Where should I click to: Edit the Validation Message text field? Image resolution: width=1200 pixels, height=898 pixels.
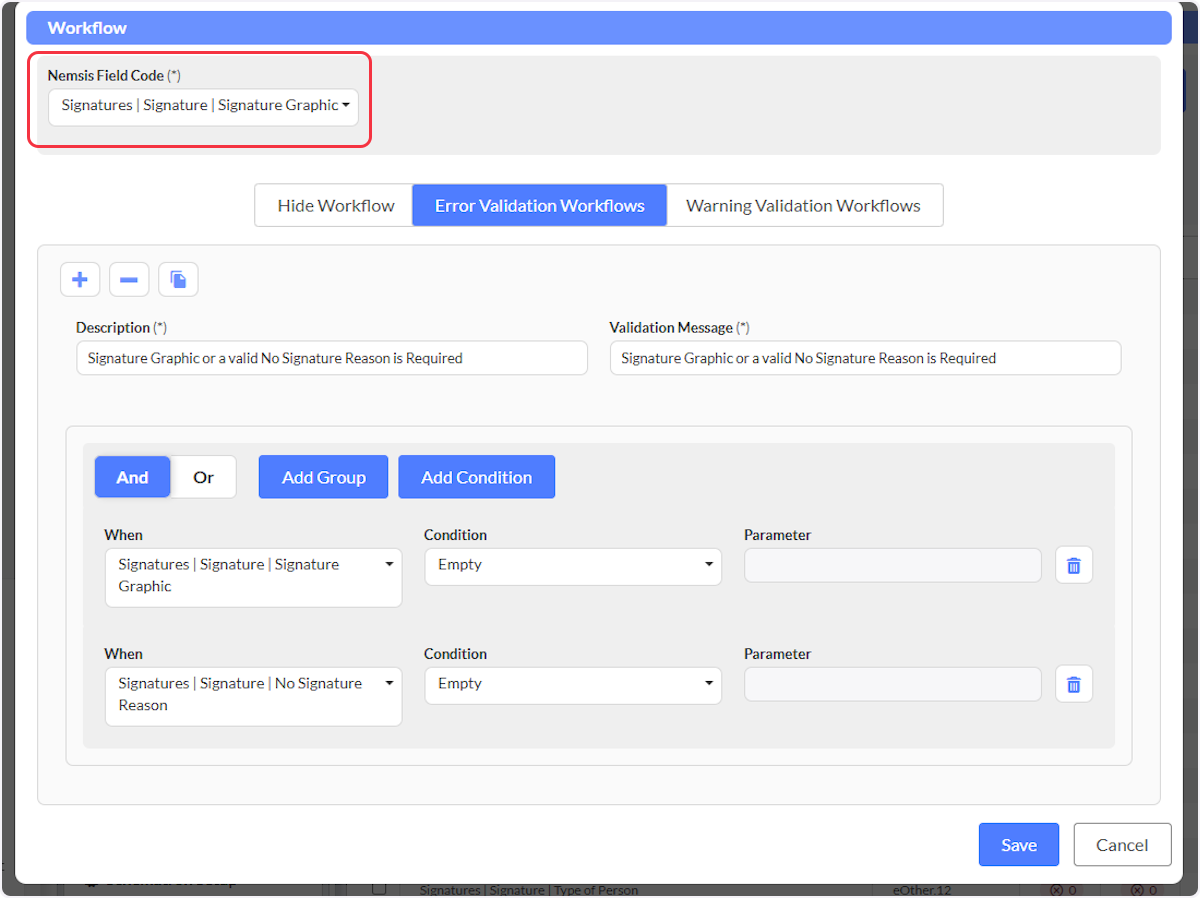click(x=865, y=358)
